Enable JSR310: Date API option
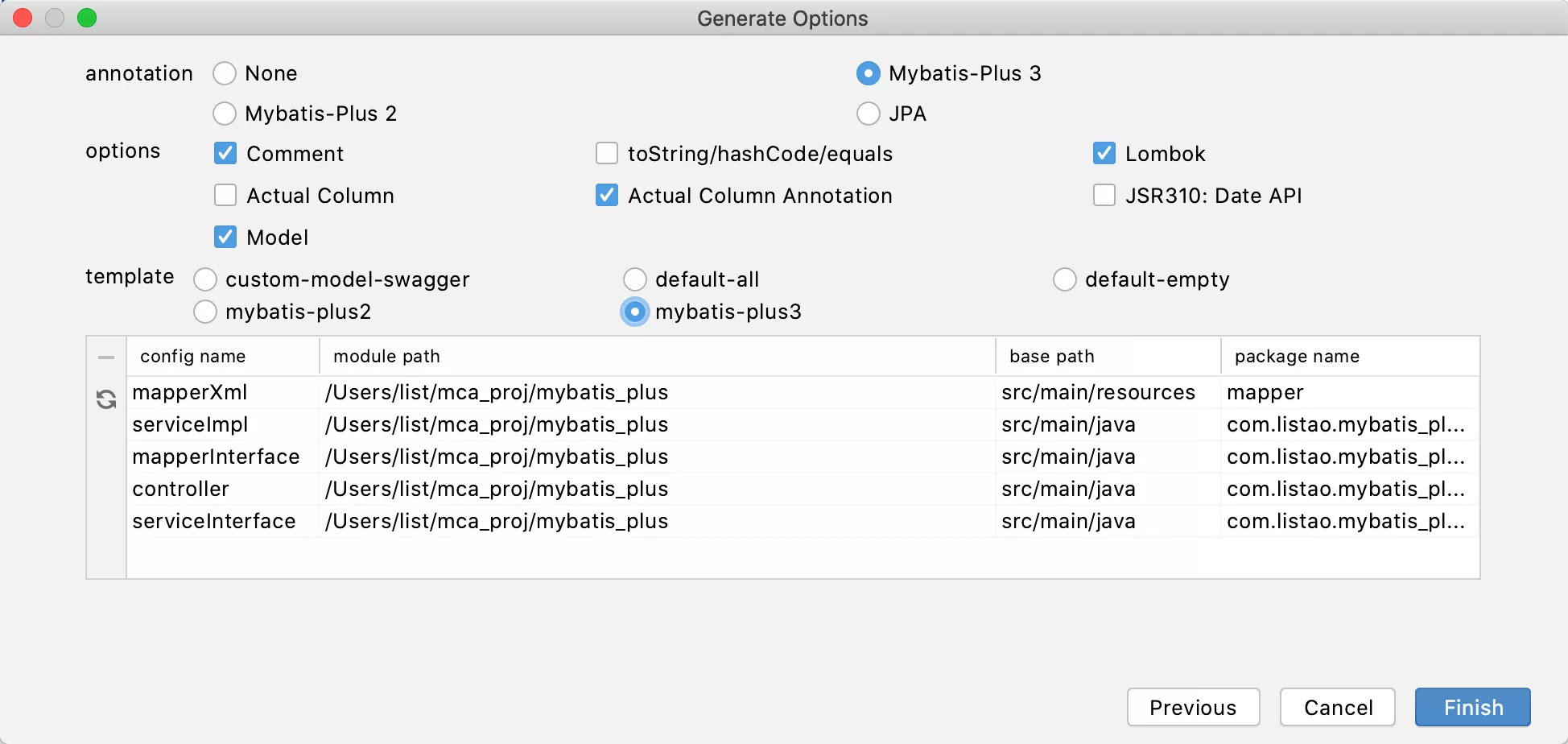Viewport: 1568px width, 744px height. (1104, 195)
